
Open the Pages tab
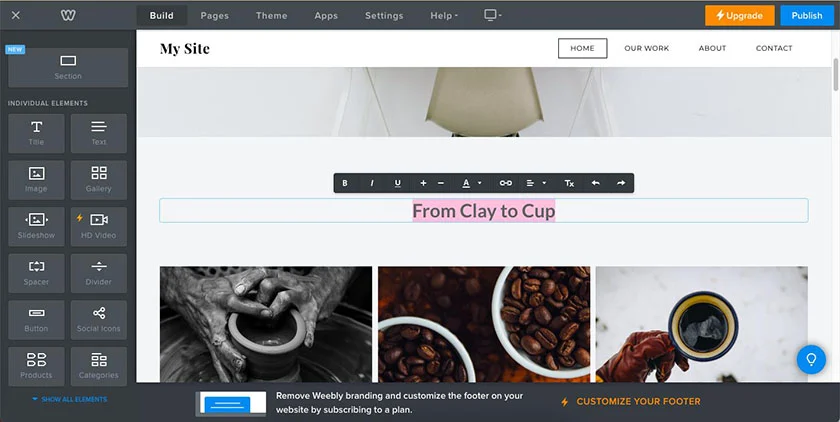[214, 16]
